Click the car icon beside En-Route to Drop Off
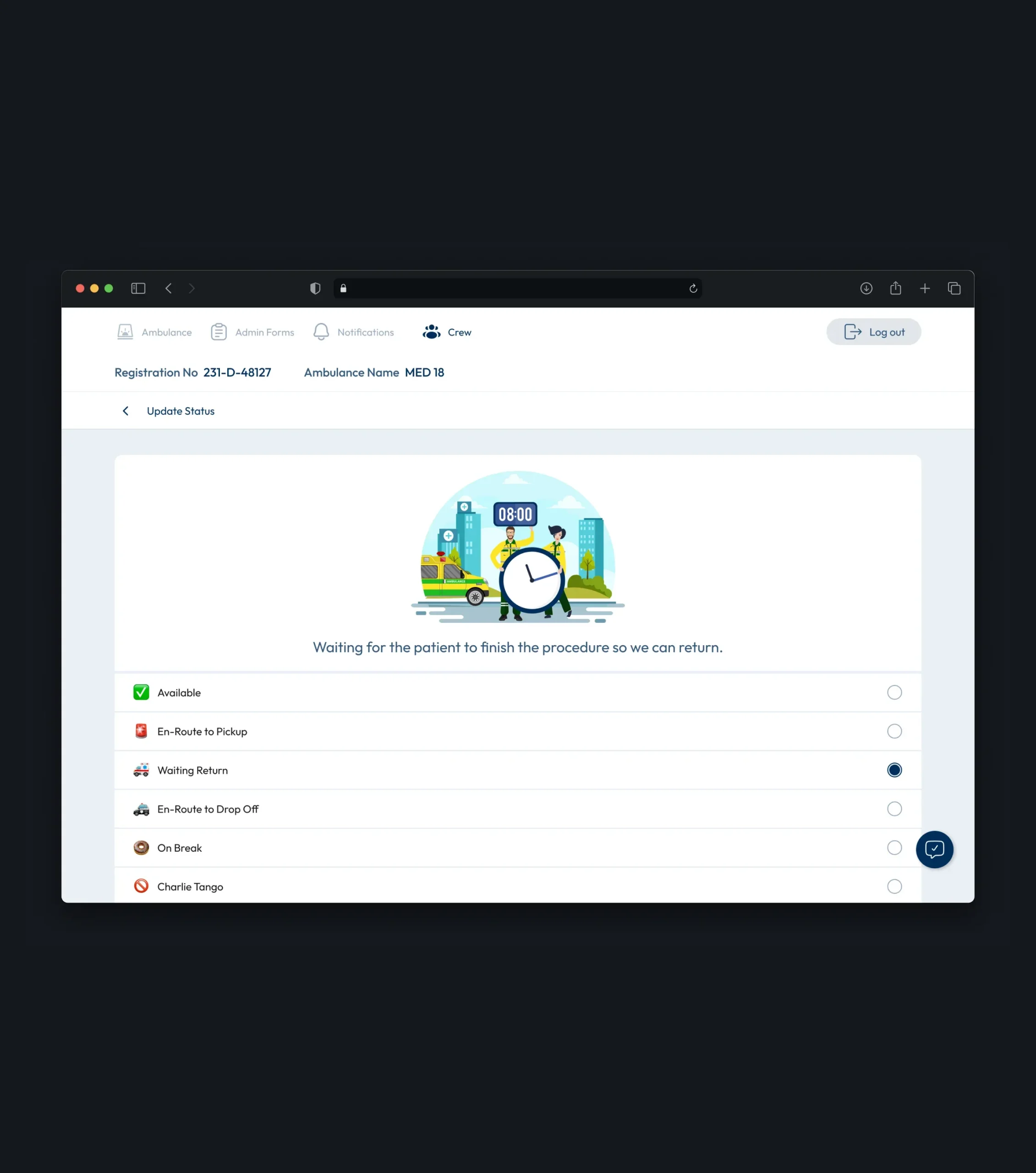The image size is (1036, 1173). pyautogui.click(x=141, y=809)
